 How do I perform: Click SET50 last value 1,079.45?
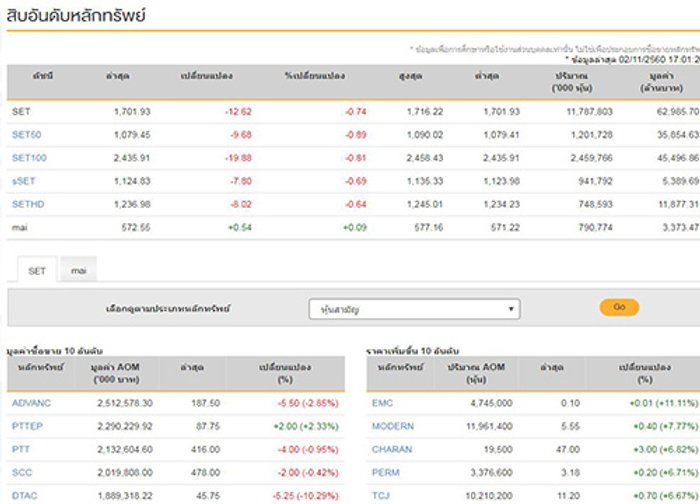[x=132, y=134]
